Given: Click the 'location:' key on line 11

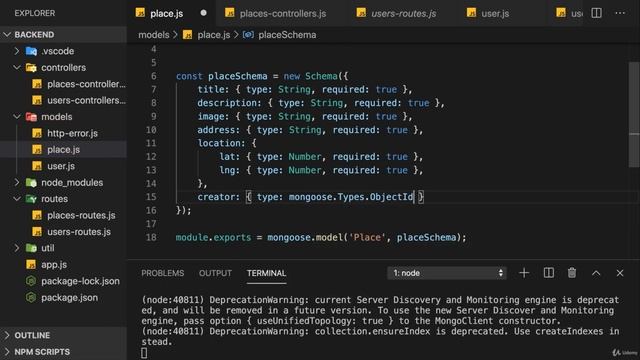Looking at the screenshot, I should click(x=222, y=143).
